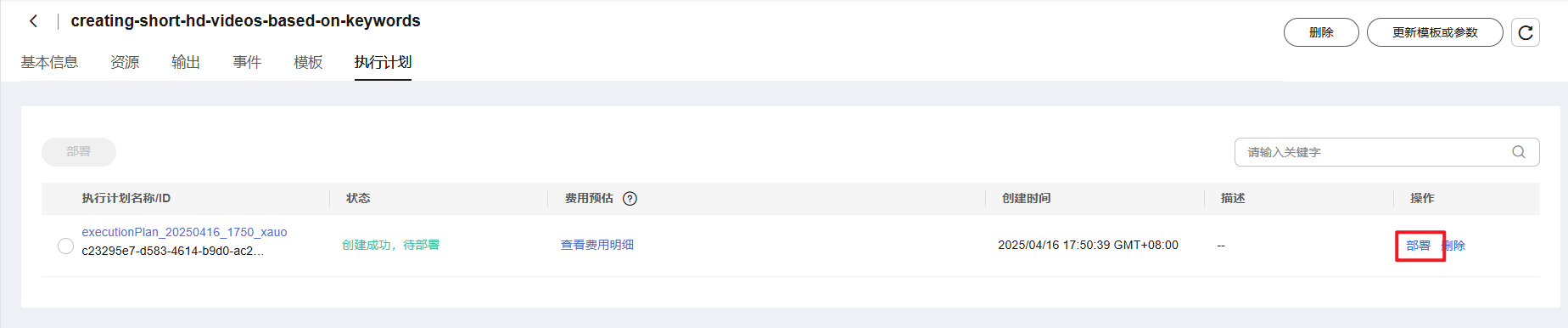Click the 更新模板或参数 button
The image size is (1568, 328).
tap(1435, 32)
